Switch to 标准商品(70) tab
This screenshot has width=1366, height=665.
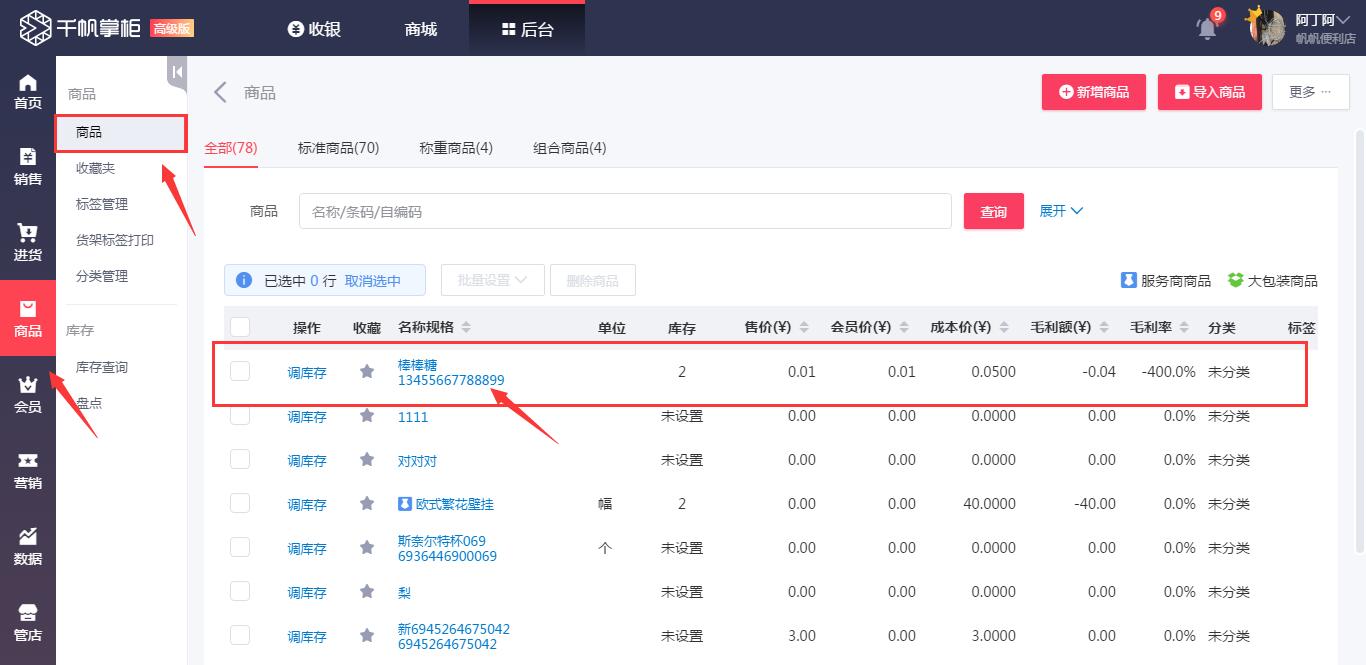[x=338, y=148]
